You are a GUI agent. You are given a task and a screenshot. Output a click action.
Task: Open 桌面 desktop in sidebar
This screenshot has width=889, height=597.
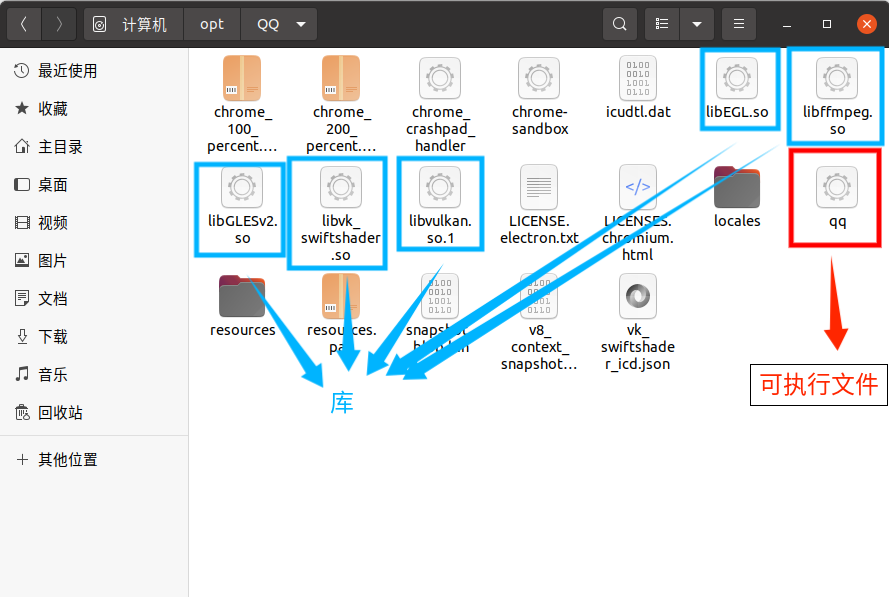point(94,185)
